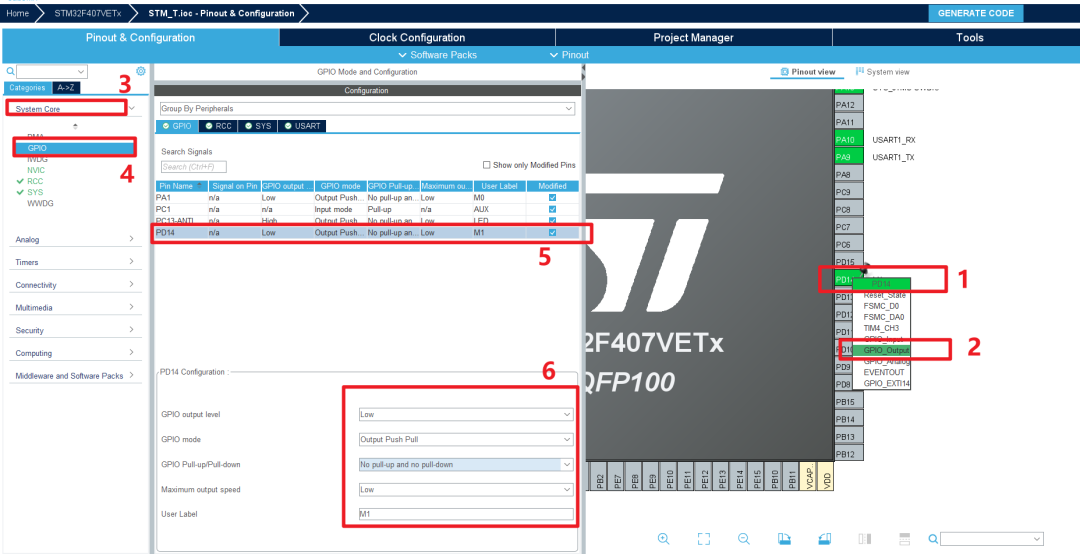Image resolution: width=1080 pixels, height=554 pixels.
Task: Click the GENERATE CODE button
Action: [x=976, y=13]
